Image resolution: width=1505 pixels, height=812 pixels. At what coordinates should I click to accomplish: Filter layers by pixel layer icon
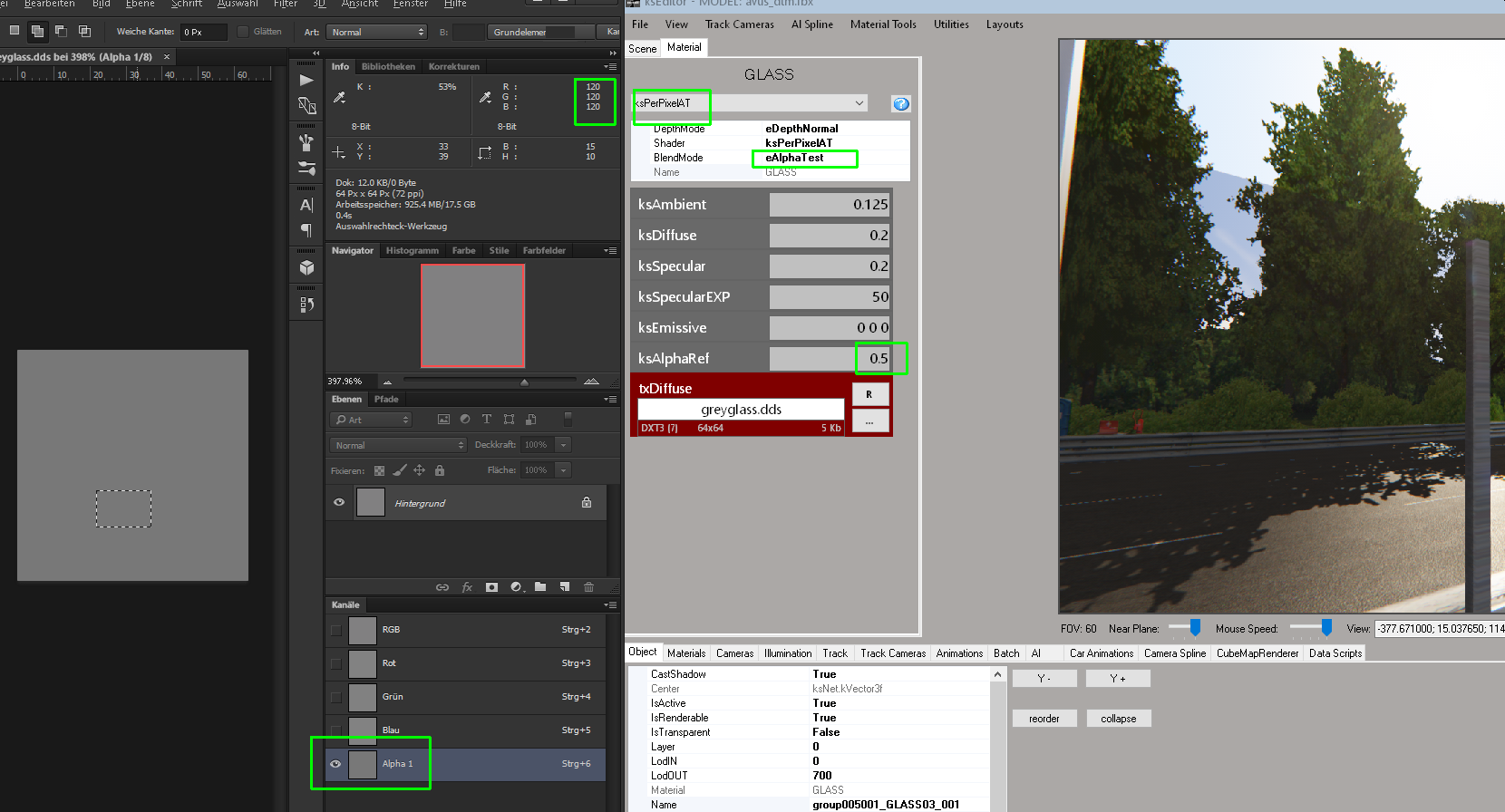coord(443,420)
